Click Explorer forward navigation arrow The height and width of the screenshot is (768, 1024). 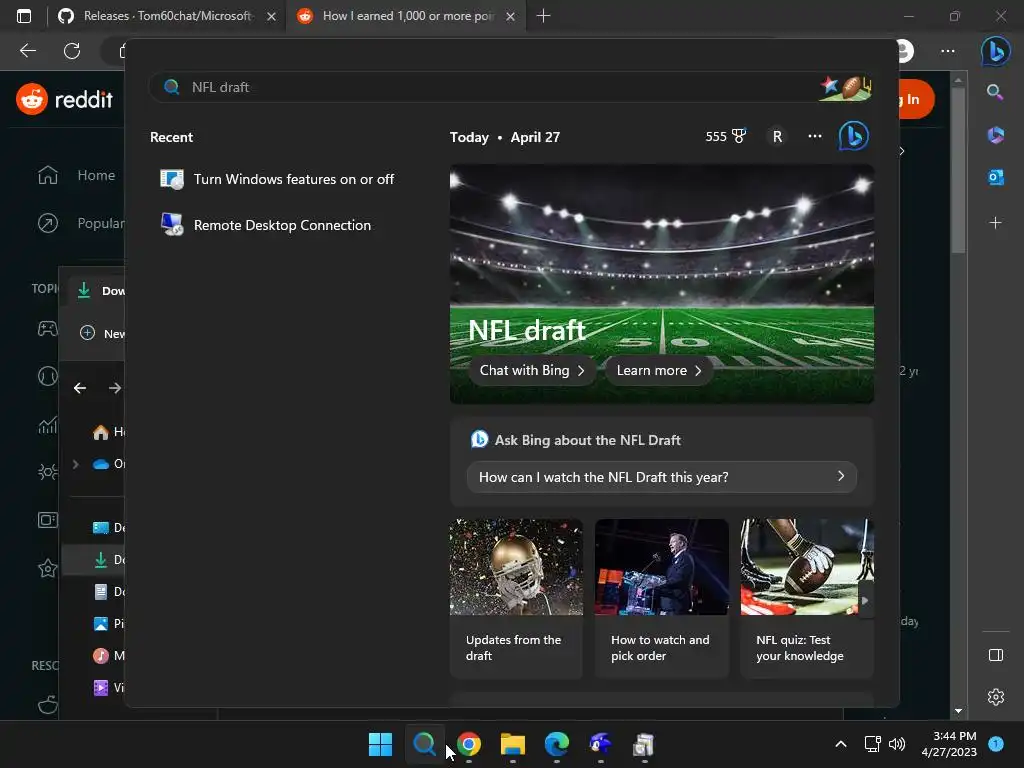point(115,388)
